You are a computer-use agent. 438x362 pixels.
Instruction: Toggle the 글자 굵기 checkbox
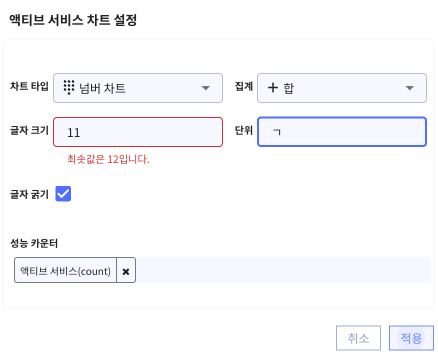point(63,194)
